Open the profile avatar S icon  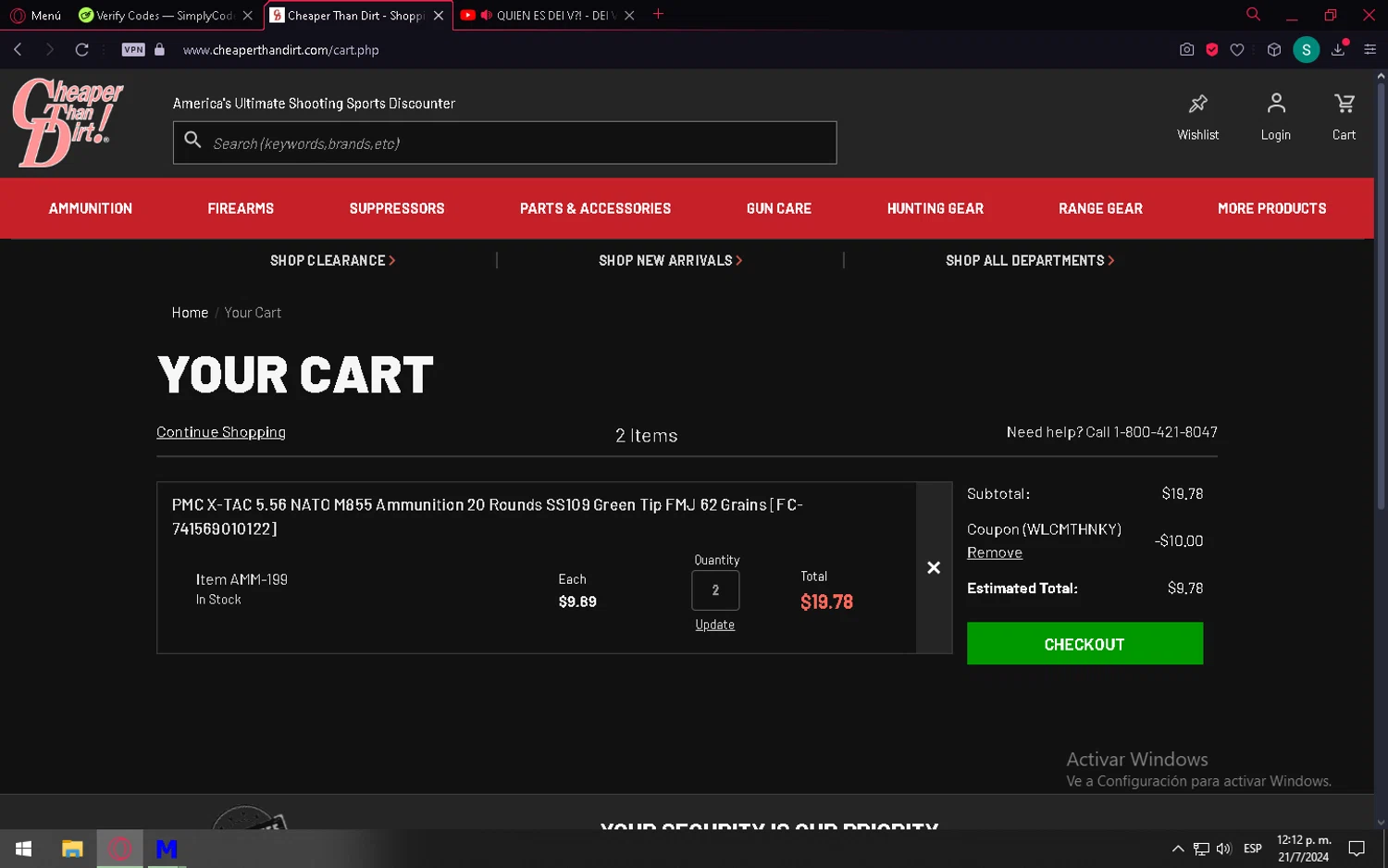tap(1306, 50)
